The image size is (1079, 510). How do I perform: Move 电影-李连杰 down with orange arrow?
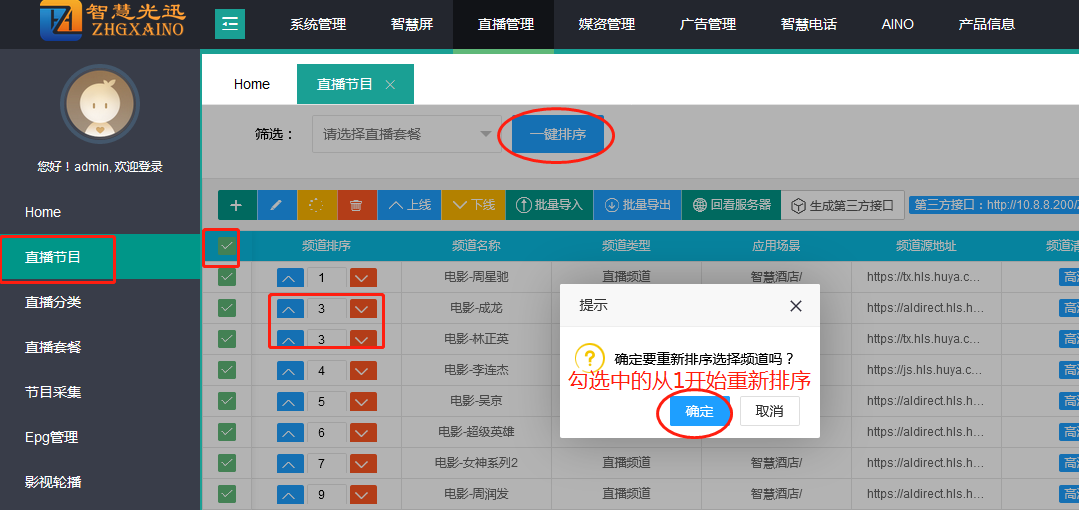point(363,371)
